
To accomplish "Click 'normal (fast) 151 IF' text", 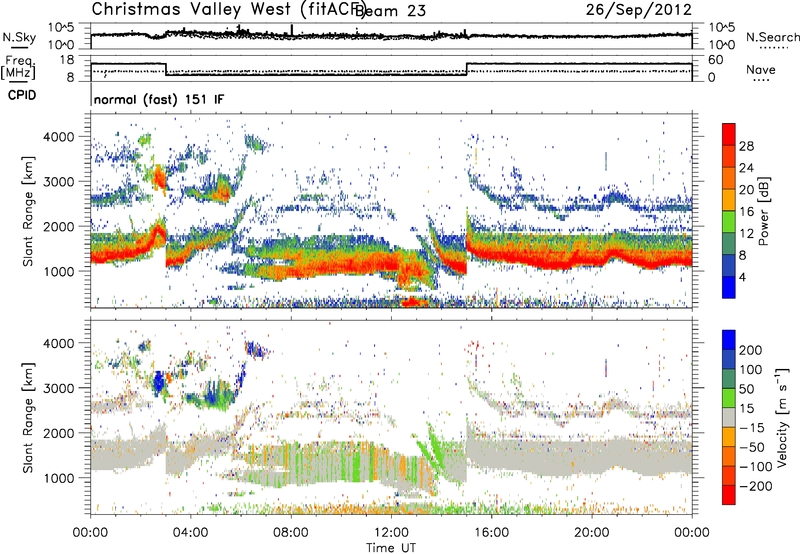I will [159, 99].
